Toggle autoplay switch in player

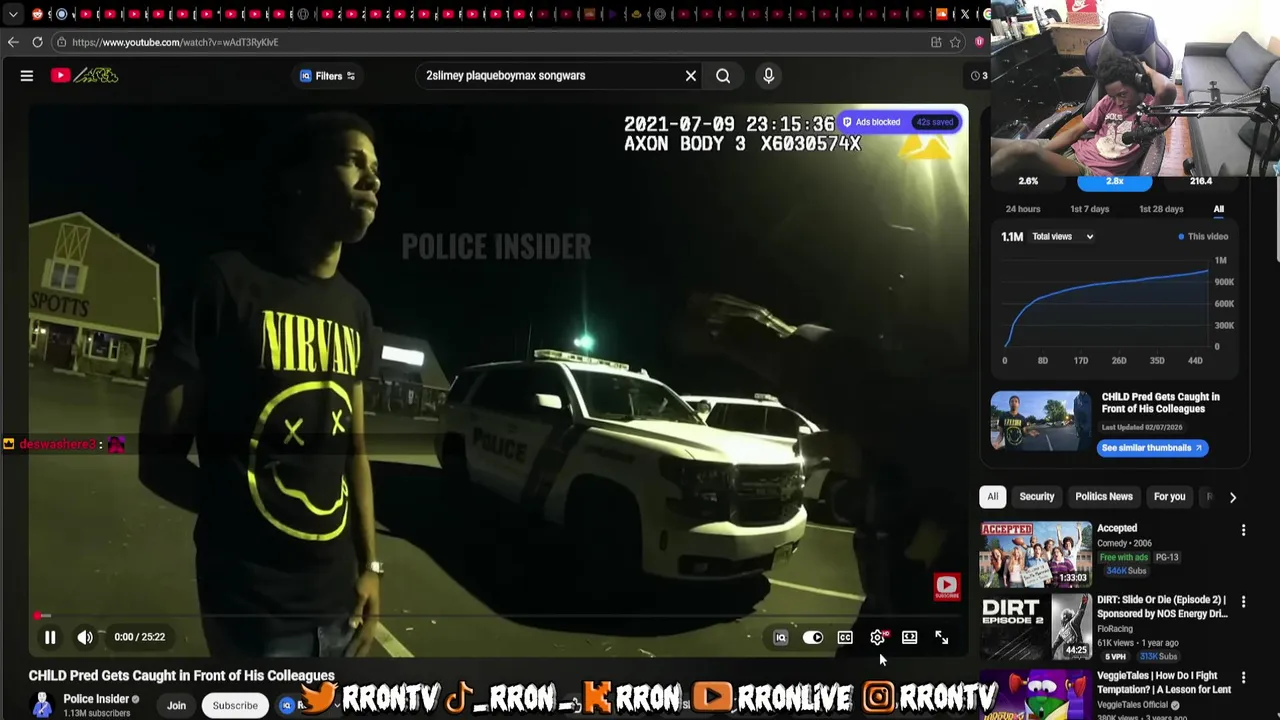[x=813, y=638]
